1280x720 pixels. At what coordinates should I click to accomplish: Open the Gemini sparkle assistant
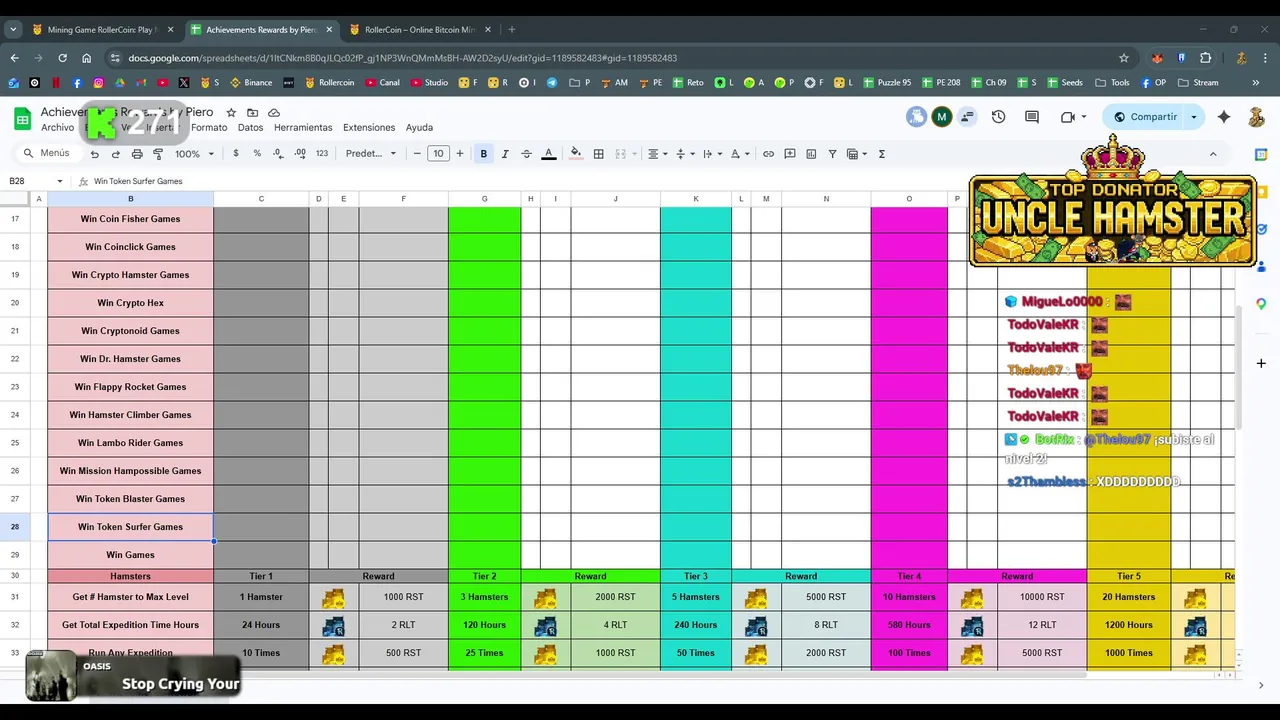[1224, 117]
